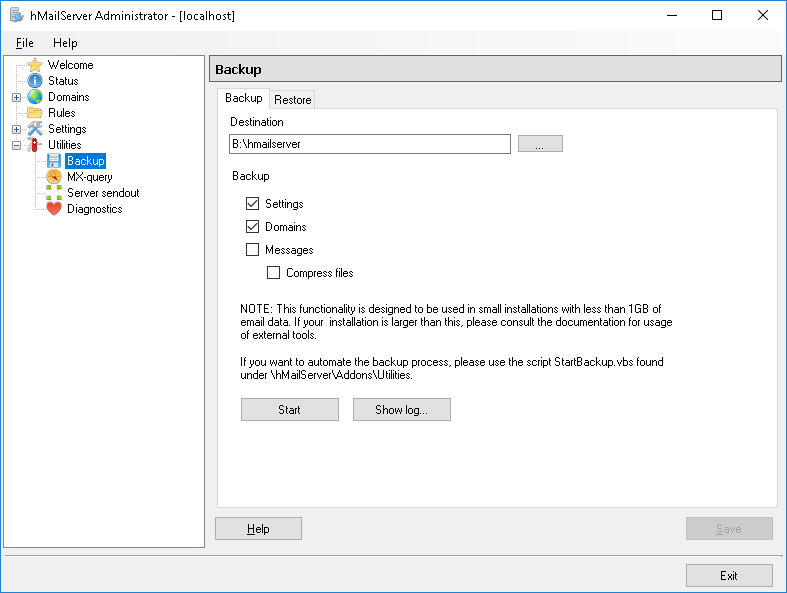The image size is (787, 593).
Task: Click the Rules folder icon
Action: (x=35, y=112)
